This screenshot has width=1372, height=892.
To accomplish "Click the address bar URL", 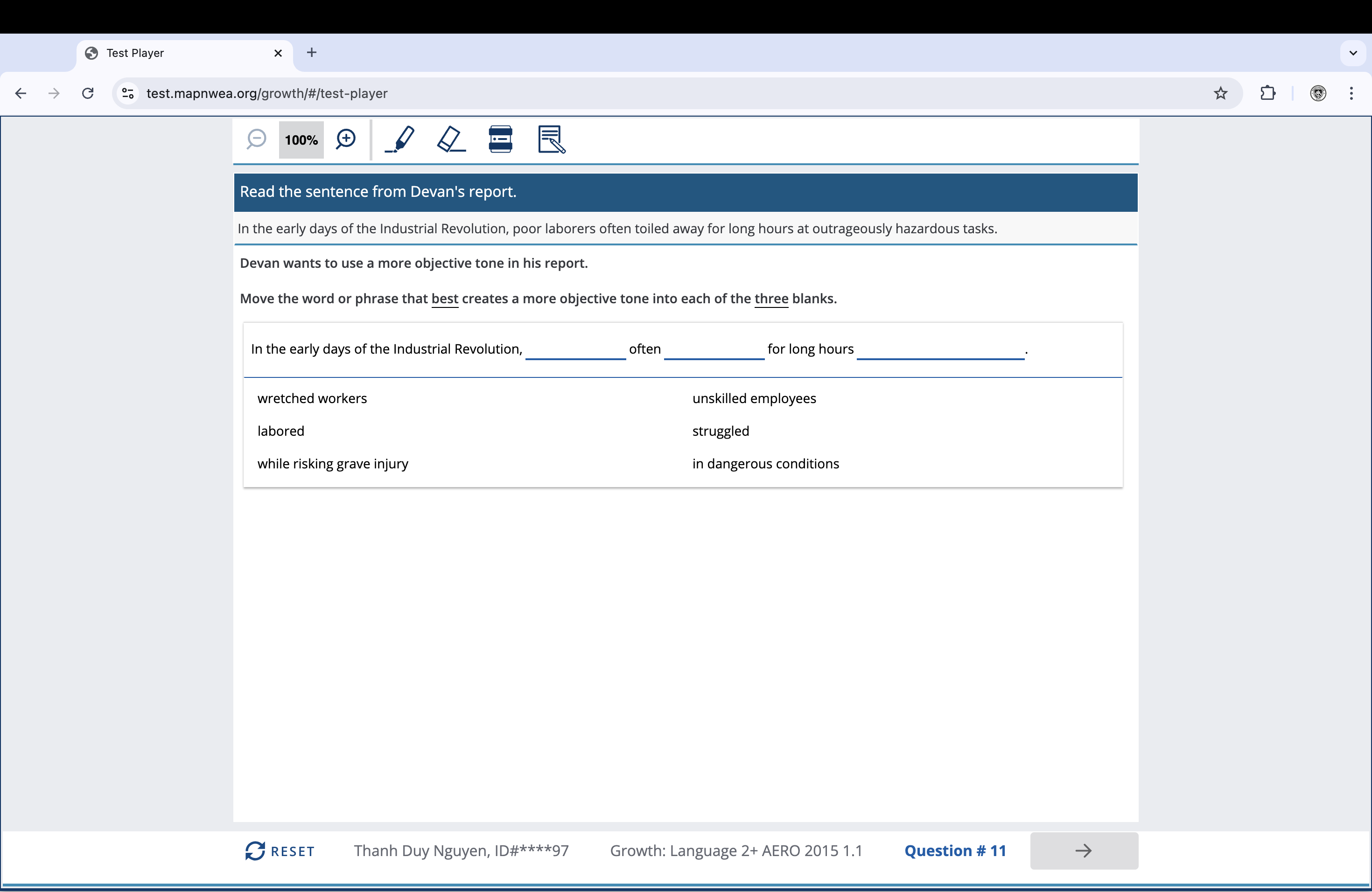I will pos(267,93).
